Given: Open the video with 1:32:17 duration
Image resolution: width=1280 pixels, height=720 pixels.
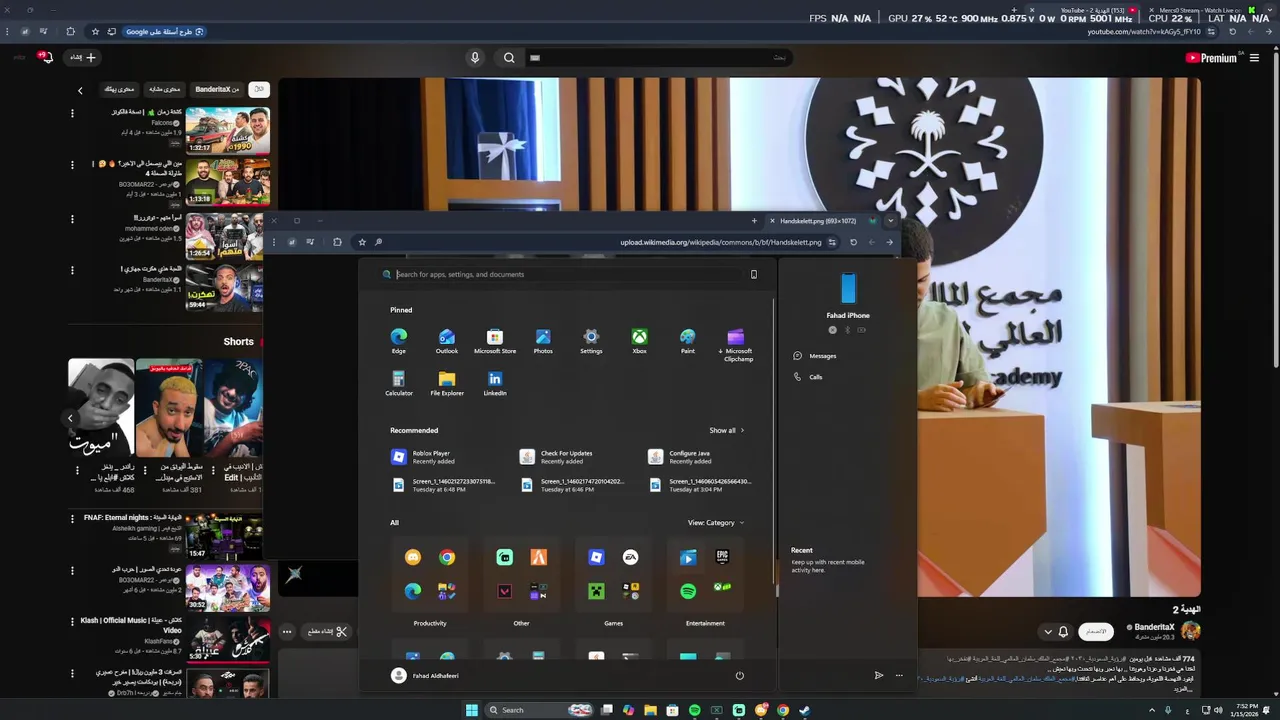Looking at the screenshot, I should pyautogui.click(x=227, y=130).
